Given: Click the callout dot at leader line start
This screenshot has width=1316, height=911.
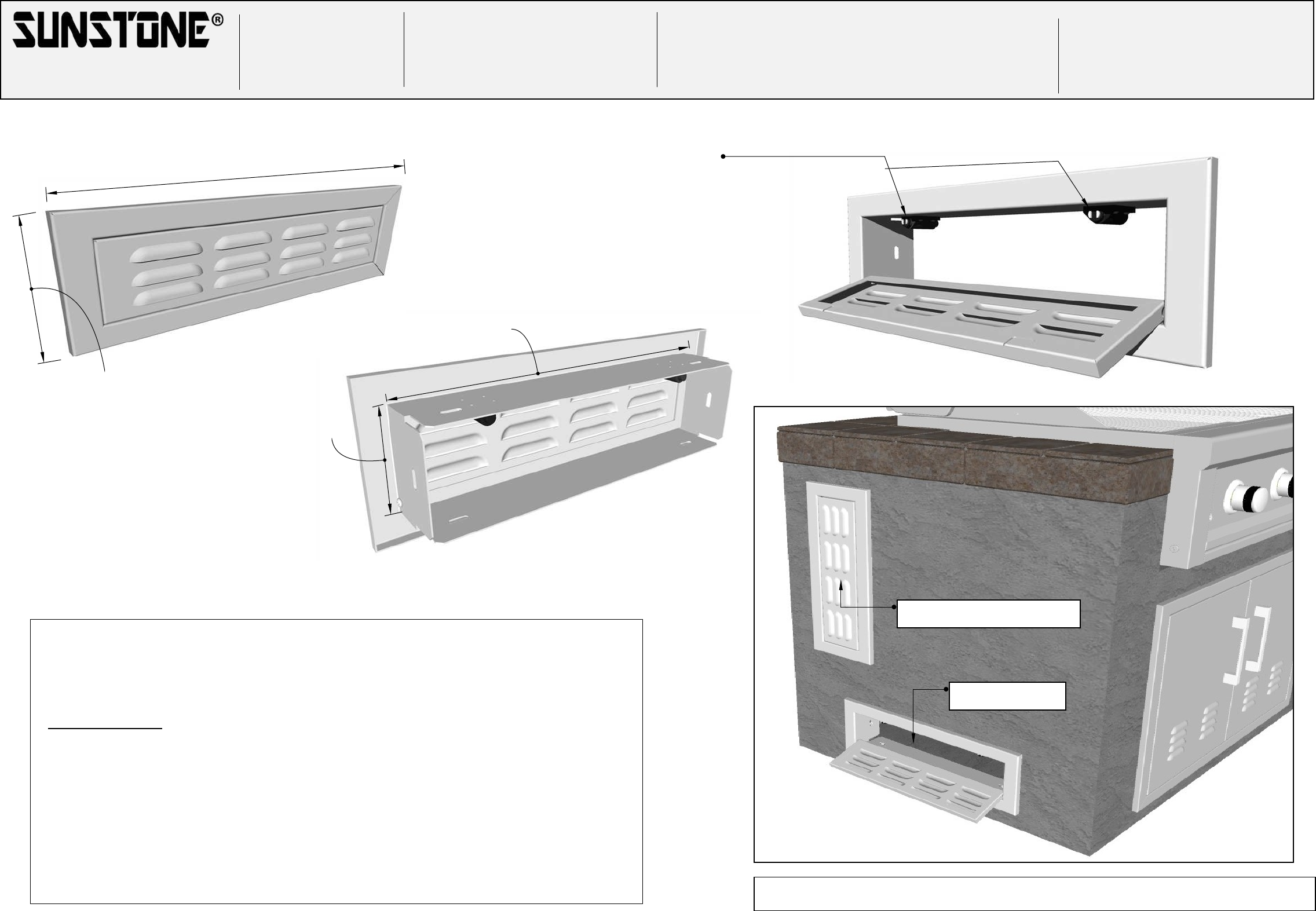Looking at the screenshot, I should coord(723,156).
